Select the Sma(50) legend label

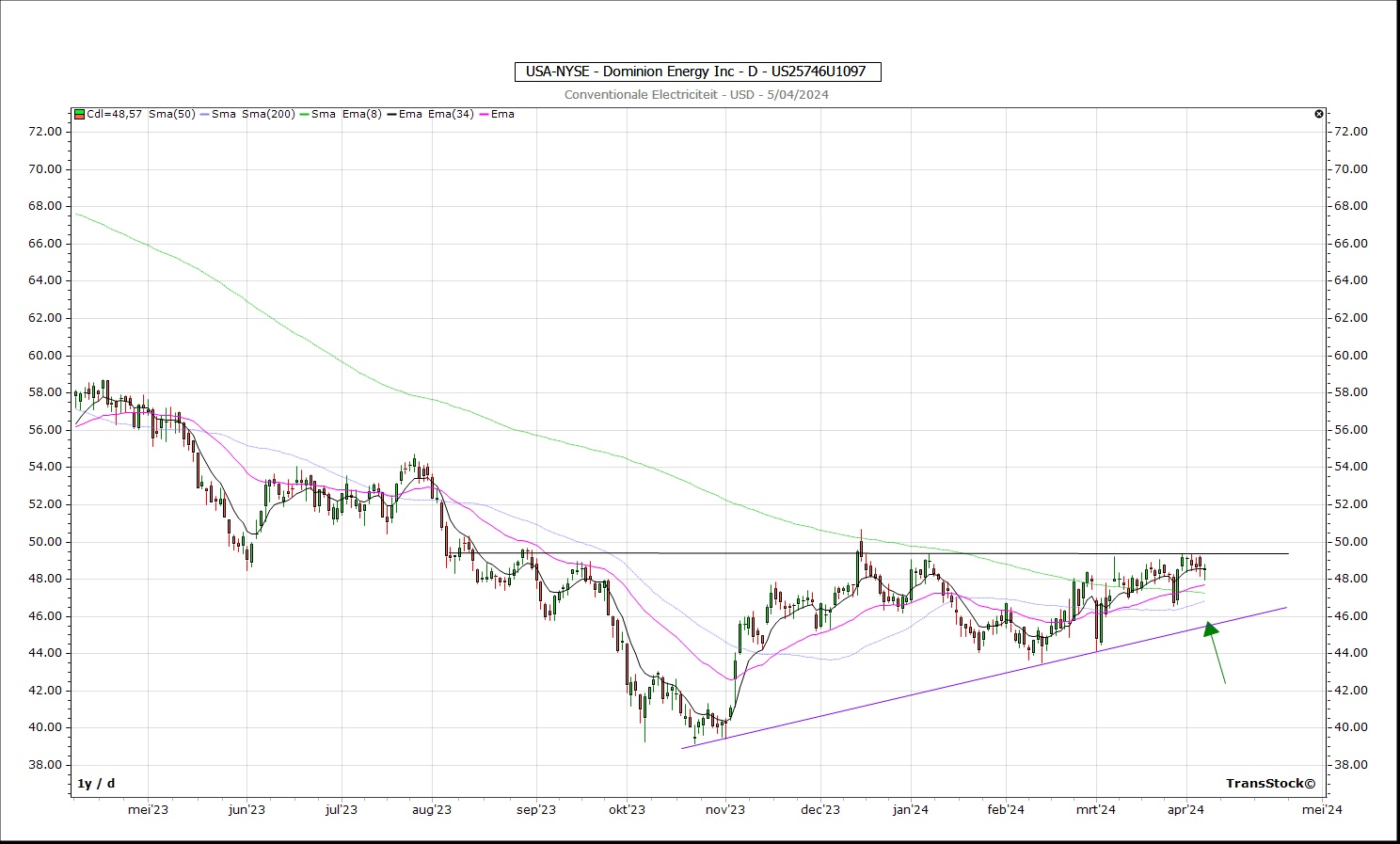(x=172, y=114)
